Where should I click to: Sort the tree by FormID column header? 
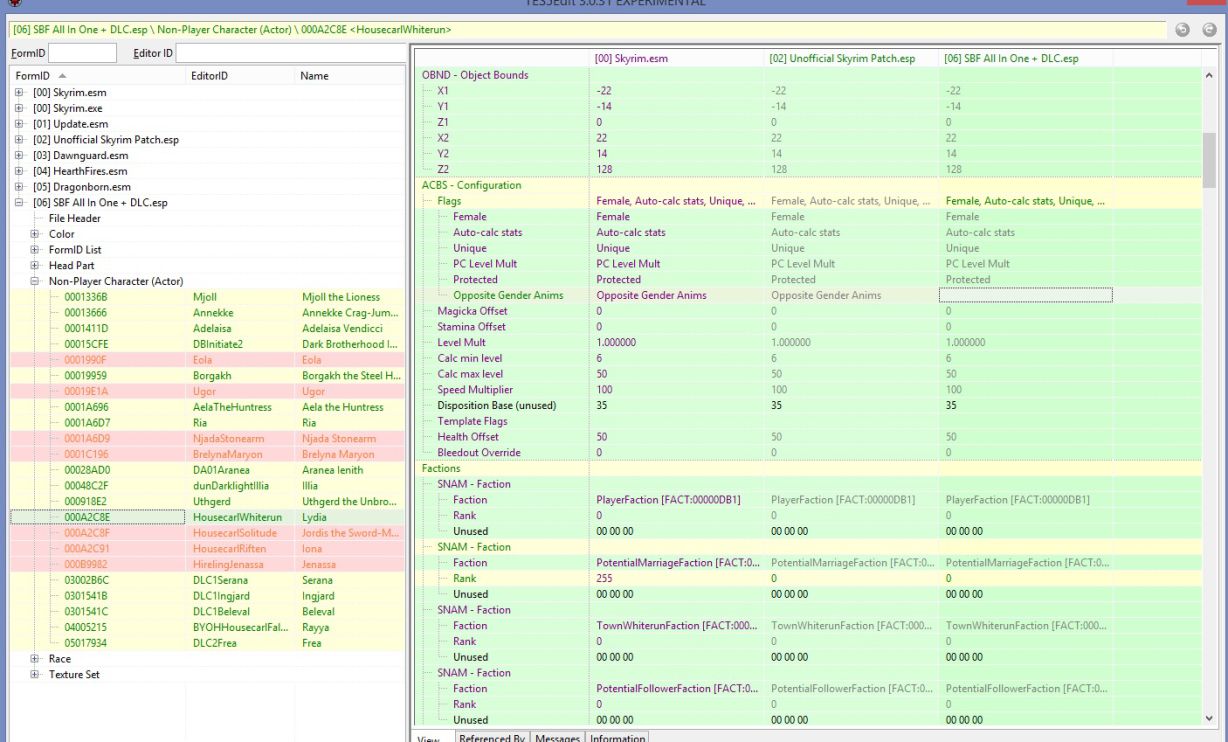(x=96, y=76)
